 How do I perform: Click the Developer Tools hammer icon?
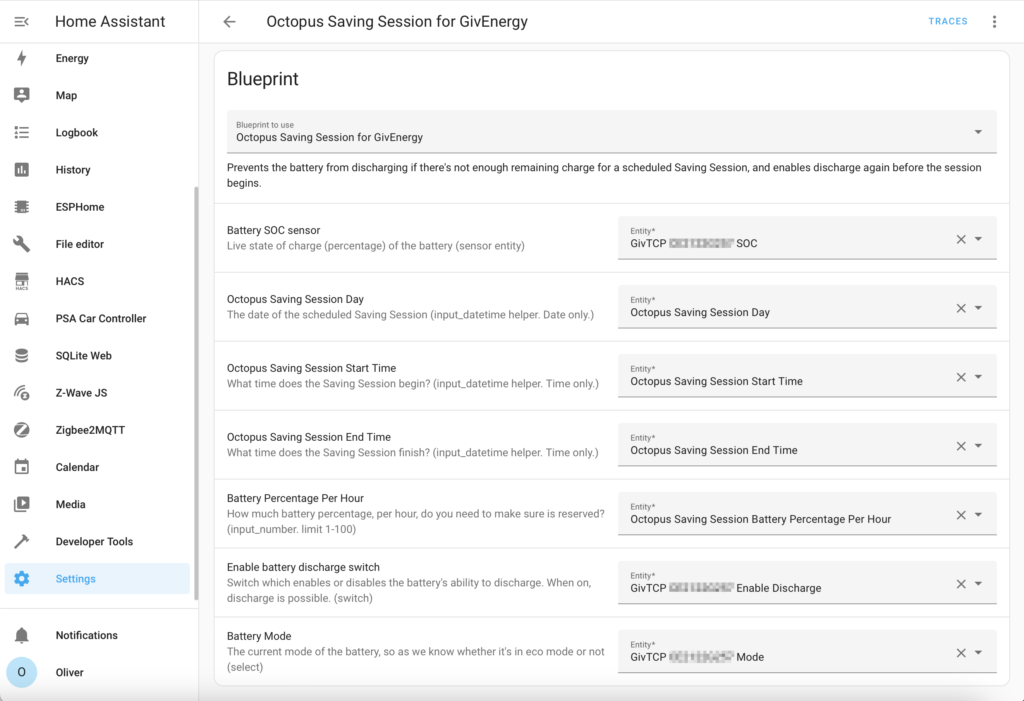click(x=22, y=542)
